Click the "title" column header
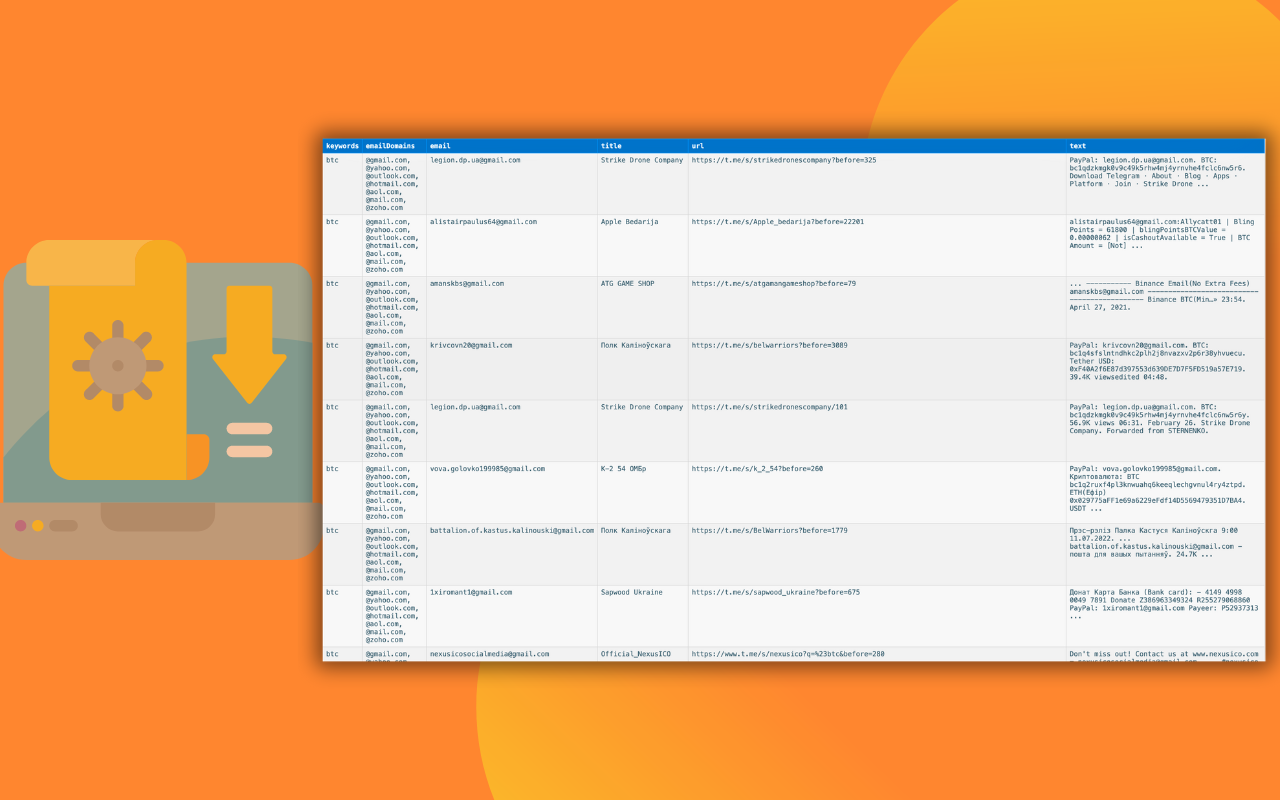Image resolution: width=1280 pixels, height=800 pixels. (x=643, y=146)
